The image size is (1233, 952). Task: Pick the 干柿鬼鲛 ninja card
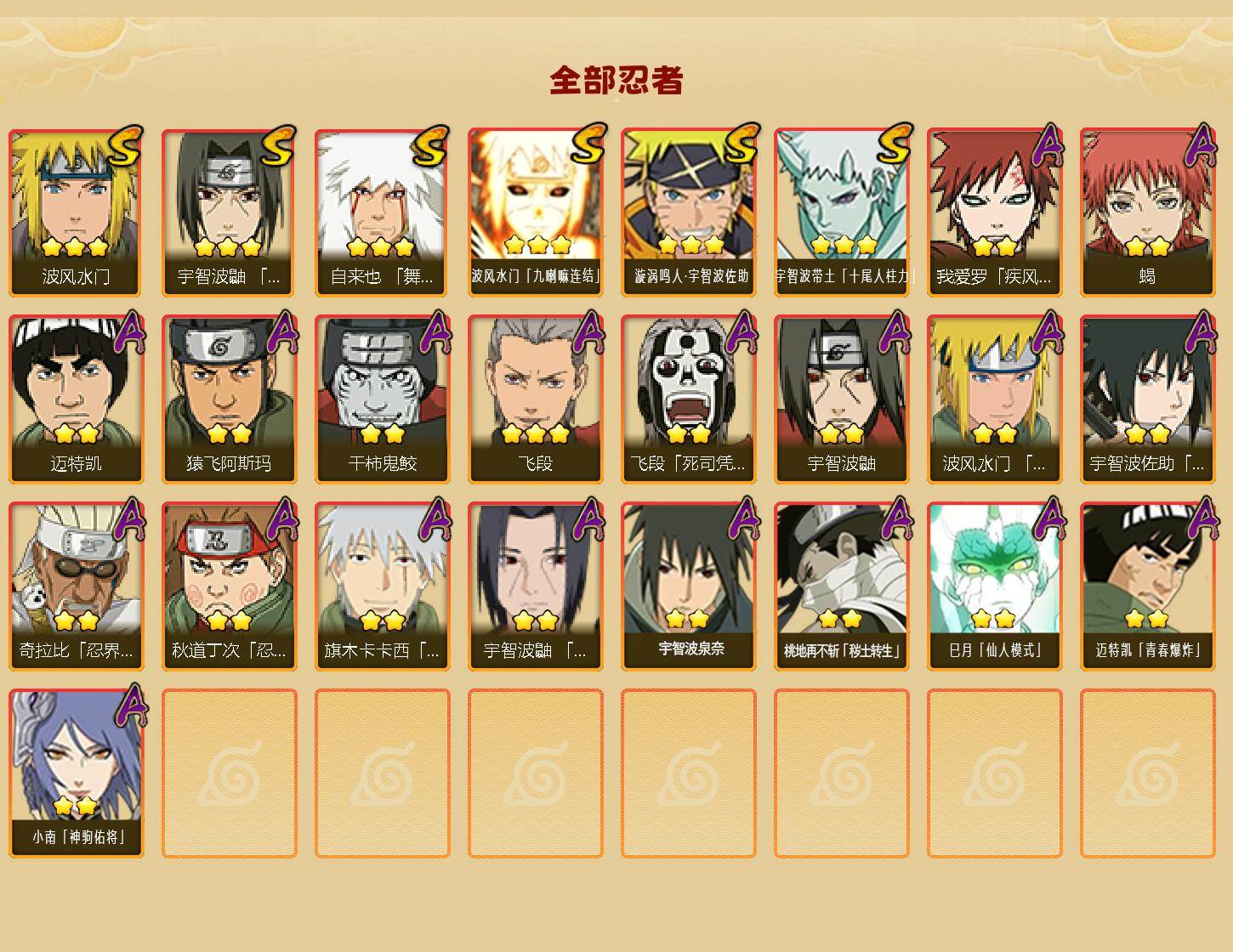coord(383,399)
